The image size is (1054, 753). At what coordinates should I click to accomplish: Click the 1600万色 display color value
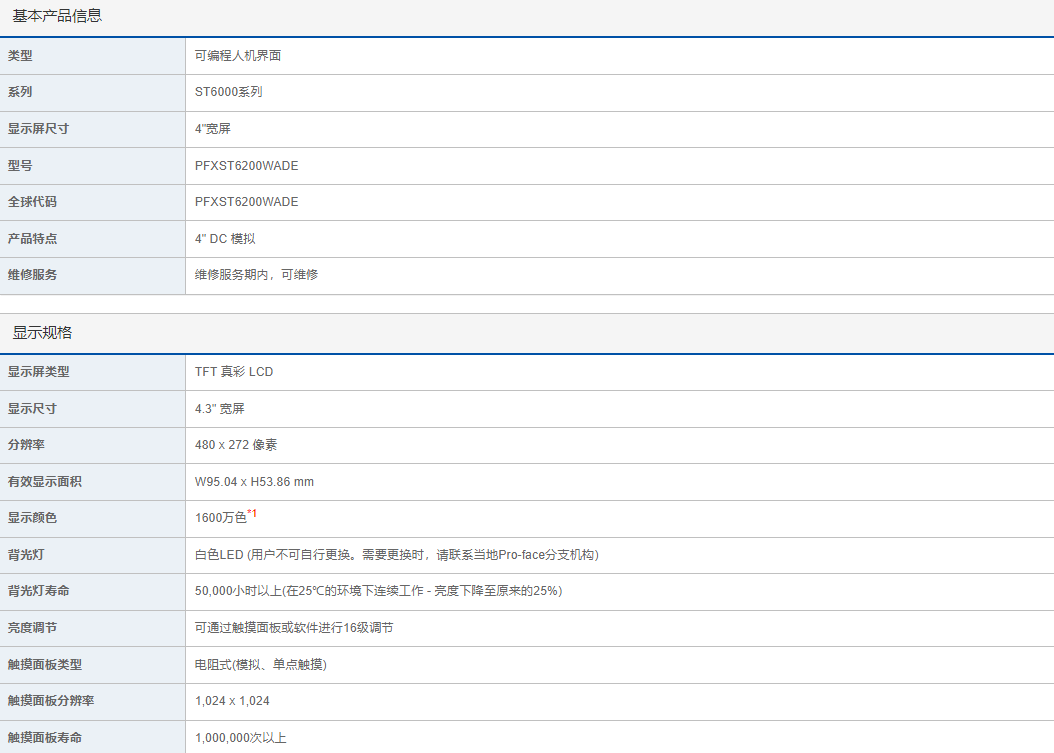[x=220, y=519]
